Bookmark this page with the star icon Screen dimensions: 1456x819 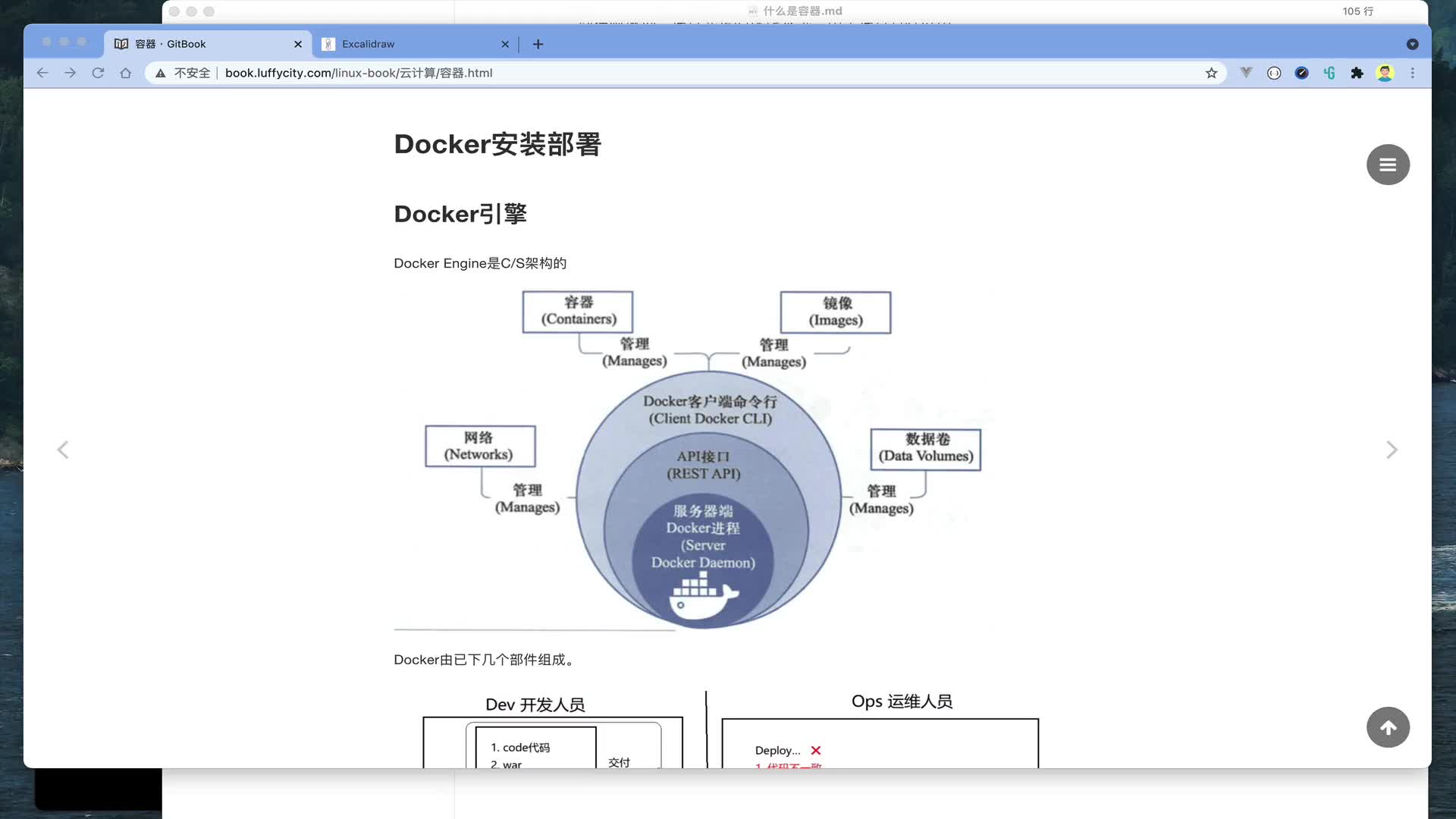(1211, 73)
